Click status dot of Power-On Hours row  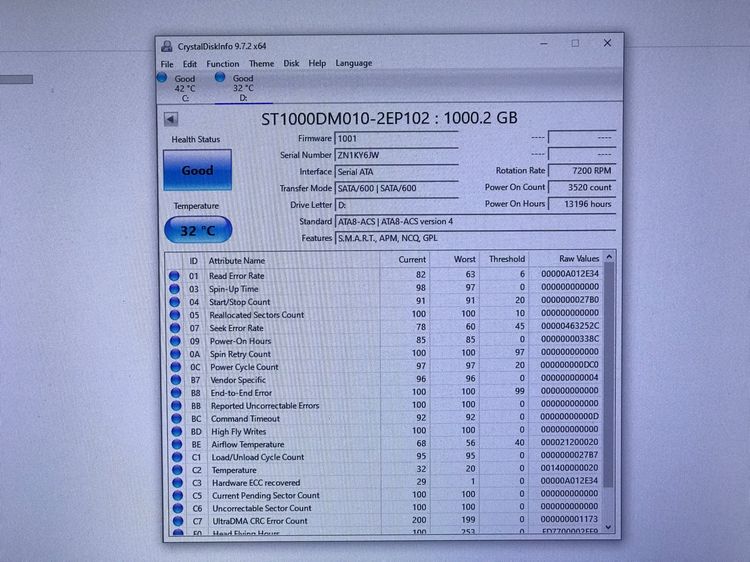tap(175, 341)
